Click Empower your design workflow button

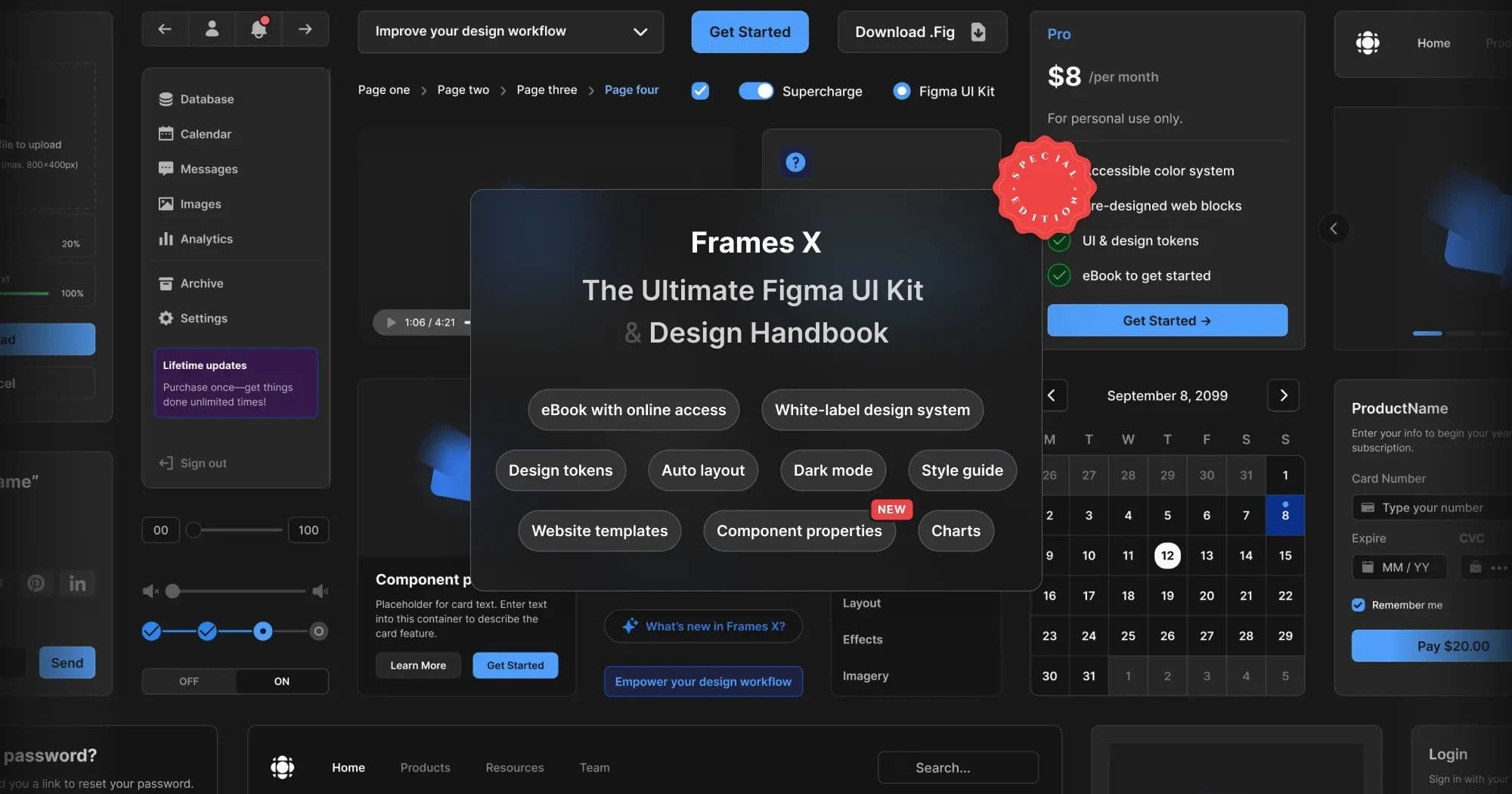pos(703,681)
